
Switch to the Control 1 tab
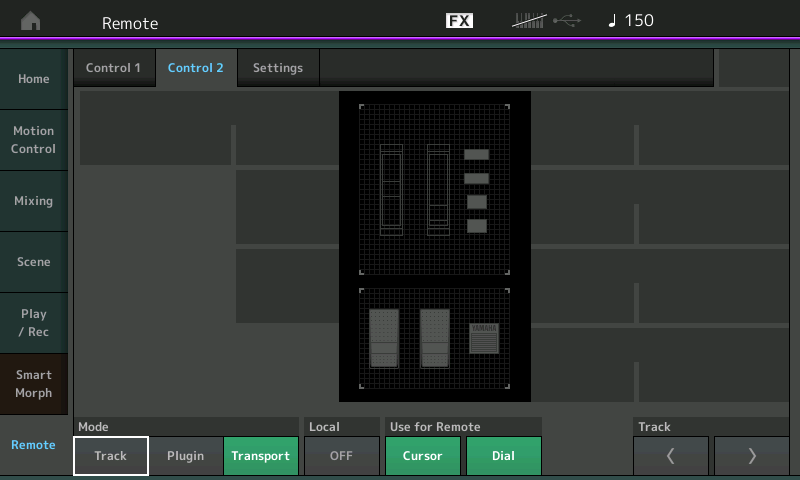click(113, 68)
